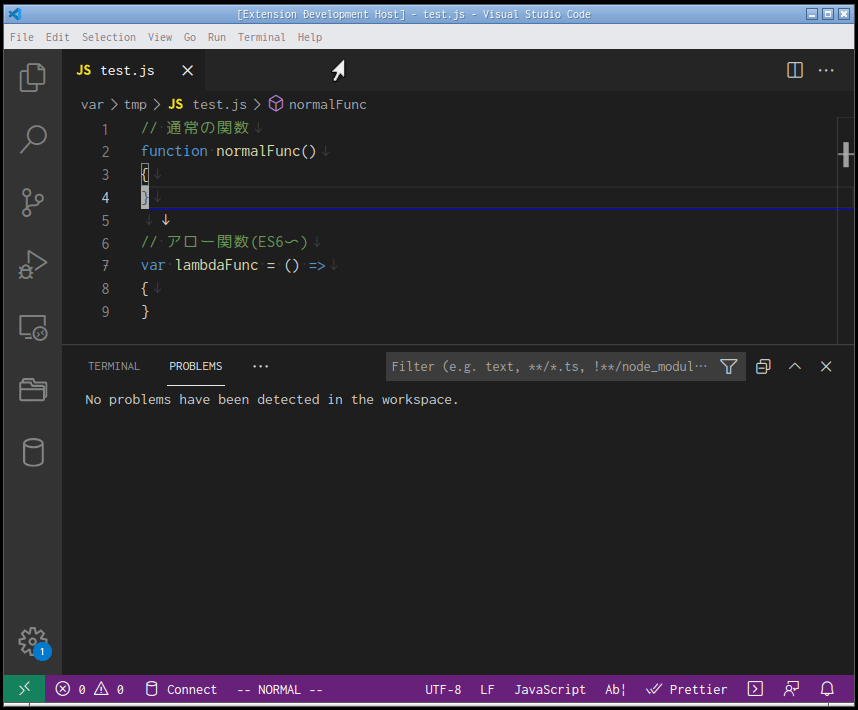Maximize the panel with the chevron-up button
This screenshot has width=858, height=710.
795,366
